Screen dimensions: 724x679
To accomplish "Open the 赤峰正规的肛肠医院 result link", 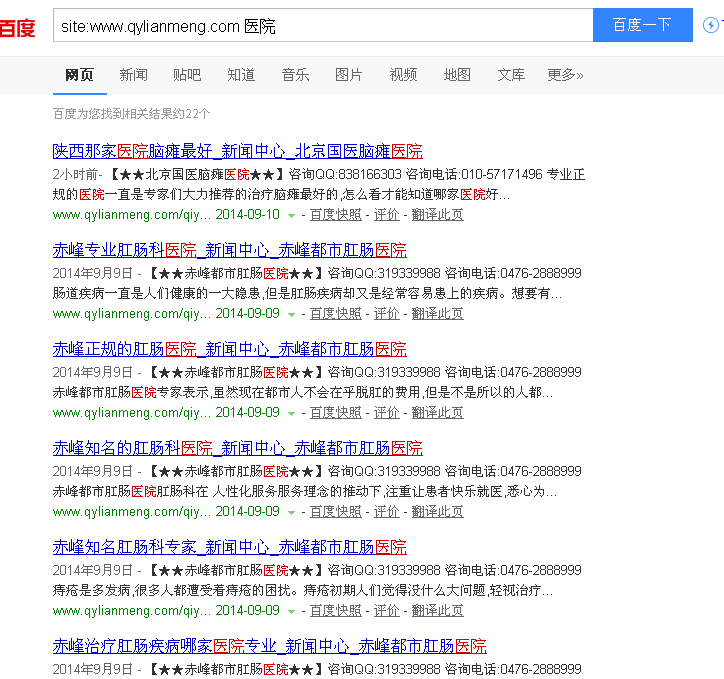I will [x=229, y=349].
